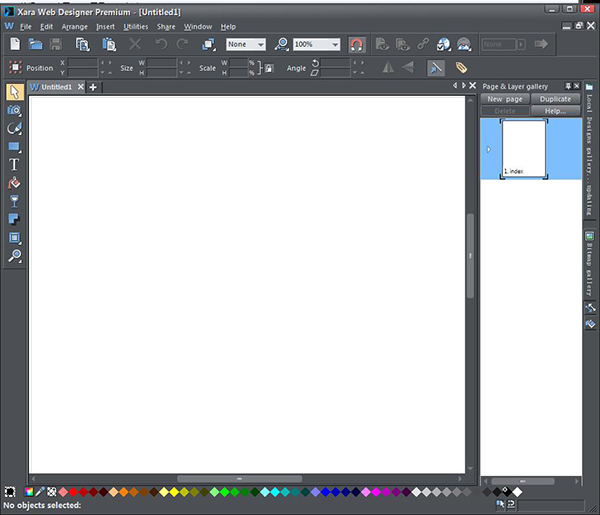Open the Utilities menu
The height and width of the screenshot is (515, 600).
pyautogui.click(x=136, y=26)
